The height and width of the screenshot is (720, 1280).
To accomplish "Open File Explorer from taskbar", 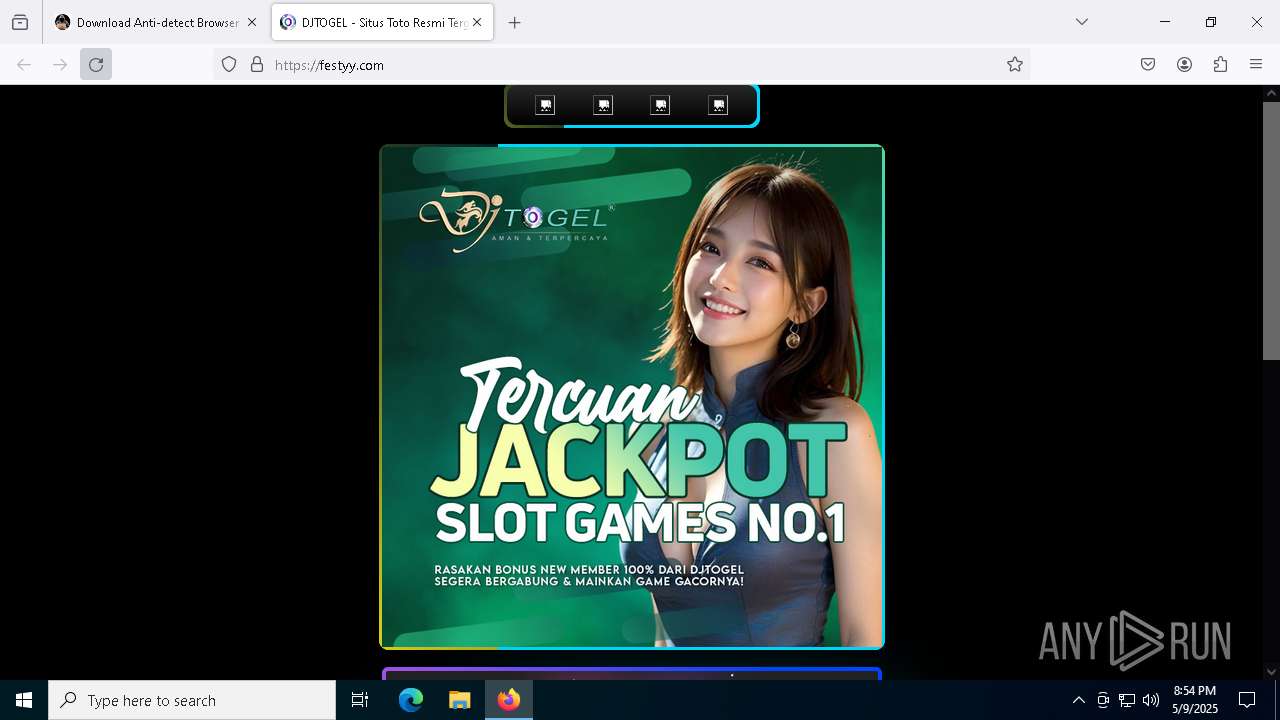I will pyautogui.click(x=459, y=700).
